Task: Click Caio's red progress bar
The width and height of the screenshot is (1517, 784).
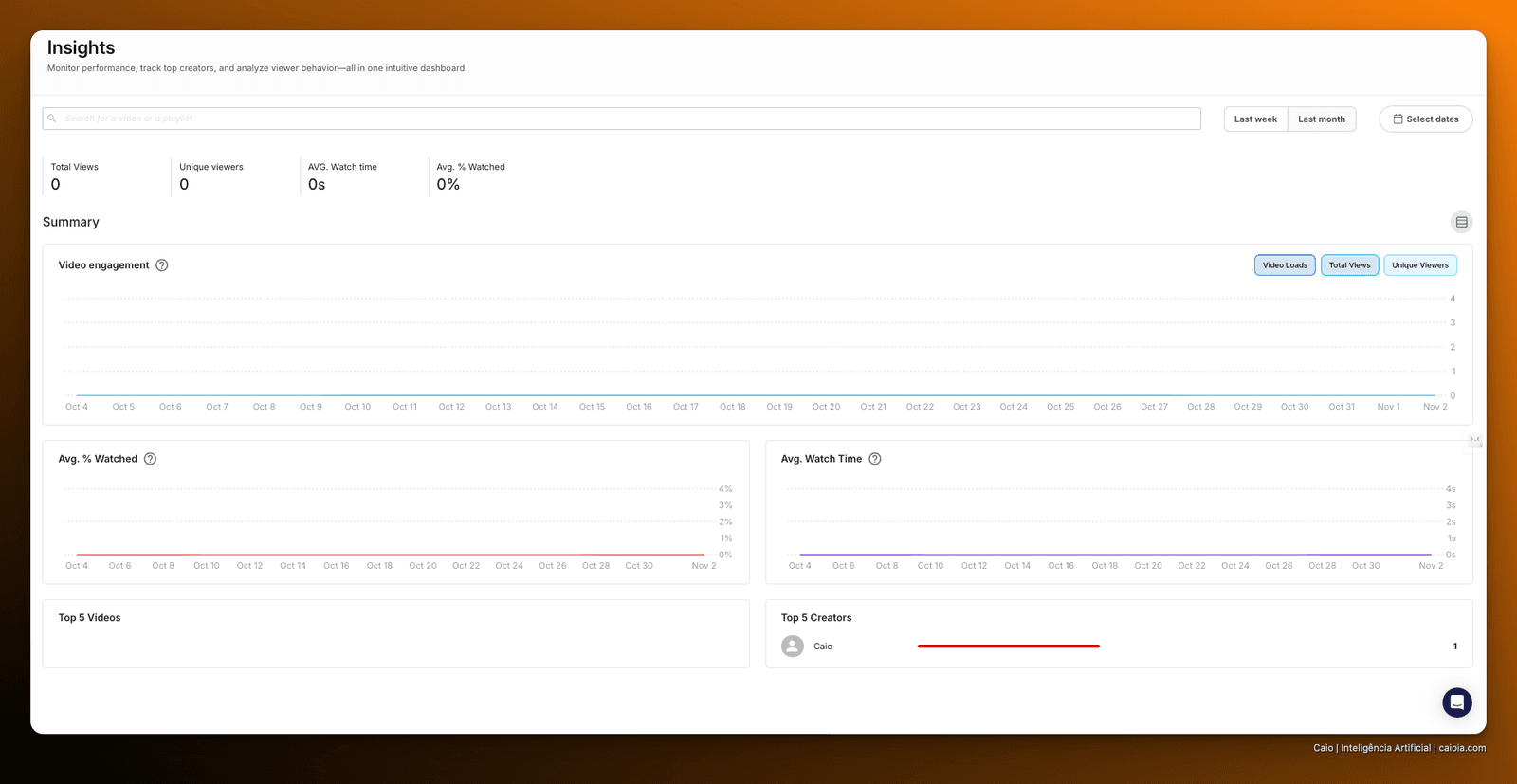Action: pos(1009,647)
